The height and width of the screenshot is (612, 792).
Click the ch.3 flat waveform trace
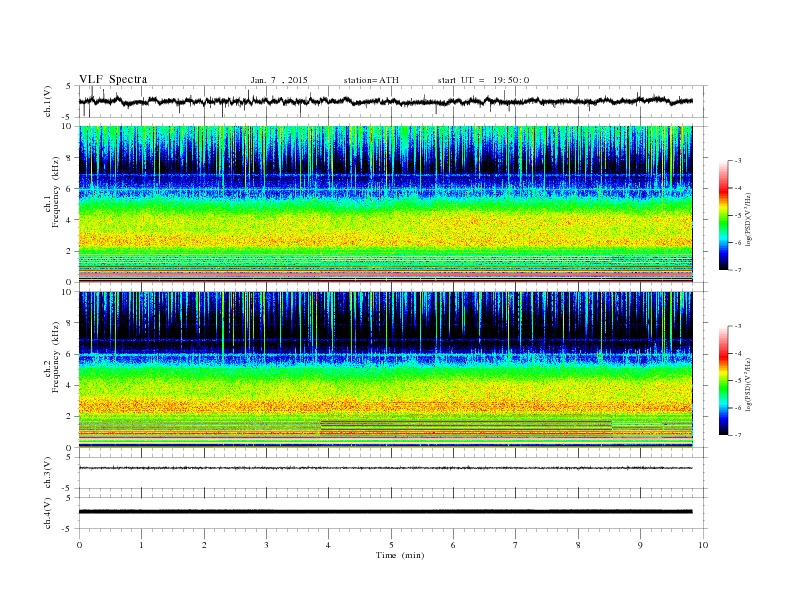point(385,468)
